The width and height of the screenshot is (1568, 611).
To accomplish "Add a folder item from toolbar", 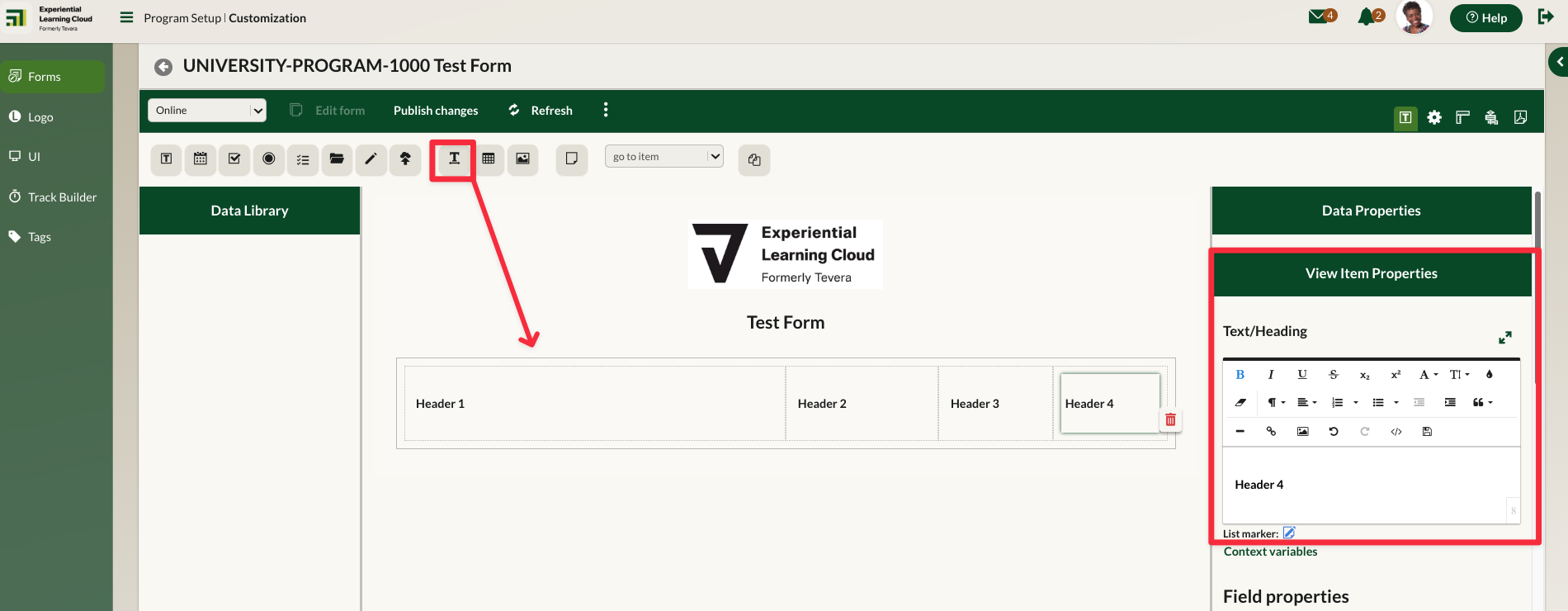I will (x=337, y=159).
